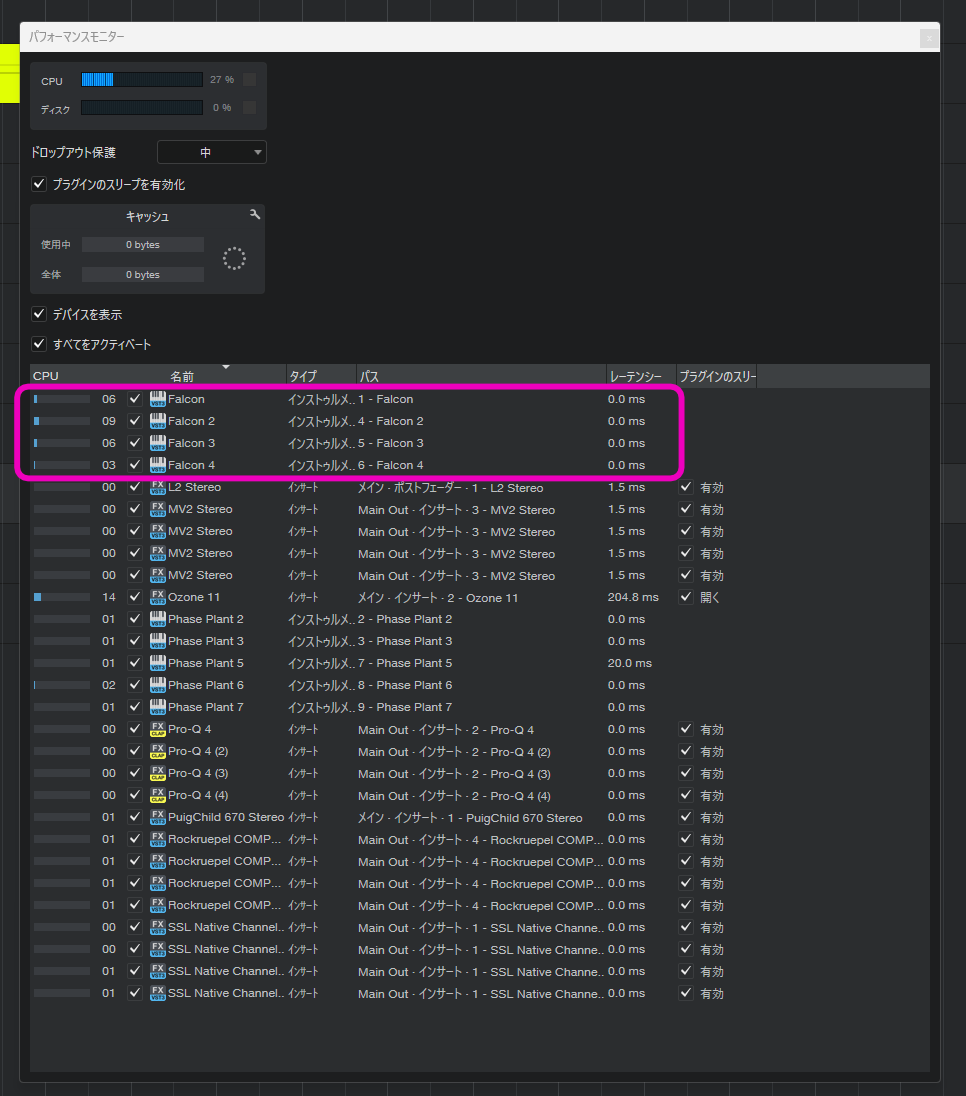The width and height of the screenshot is (966, 1096).
Task: Click the Pro-Q 4 CLAP plugin icon
Action: coord(157,729)
